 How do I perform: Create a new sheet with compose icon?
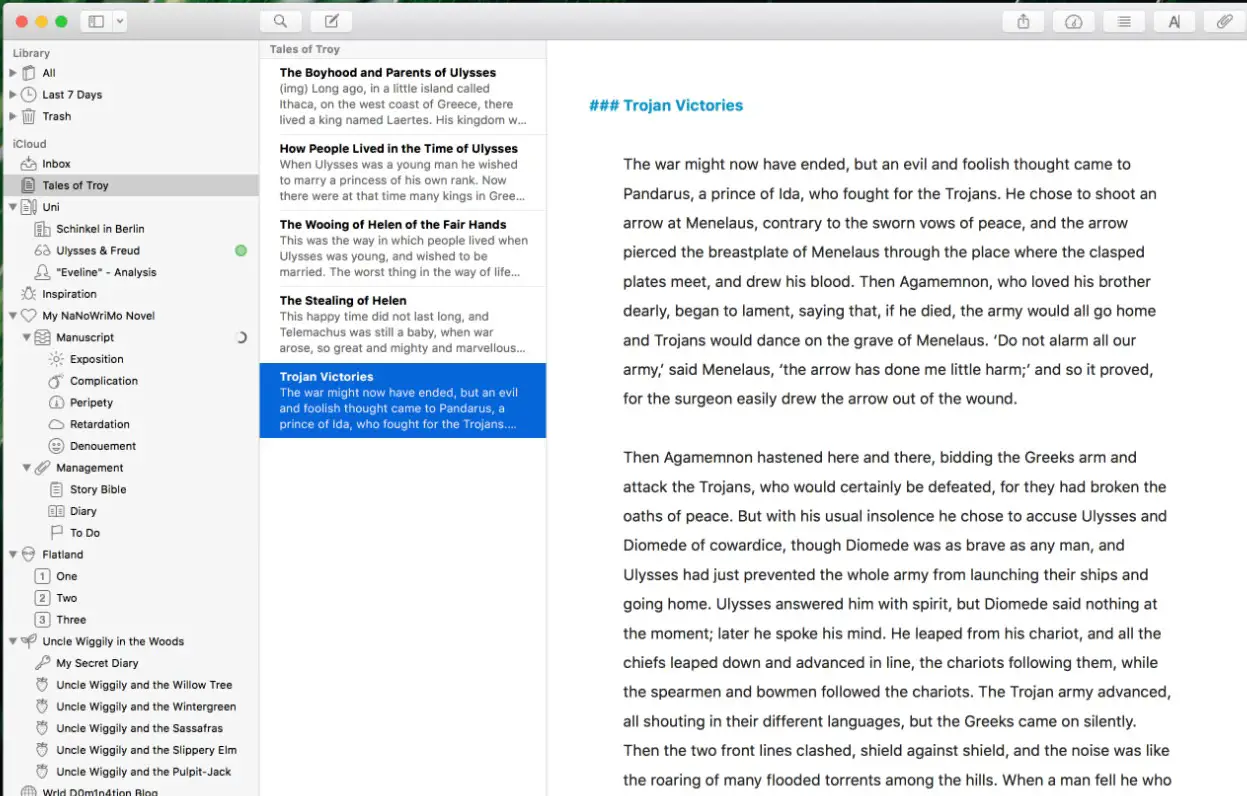click(331, 21)
